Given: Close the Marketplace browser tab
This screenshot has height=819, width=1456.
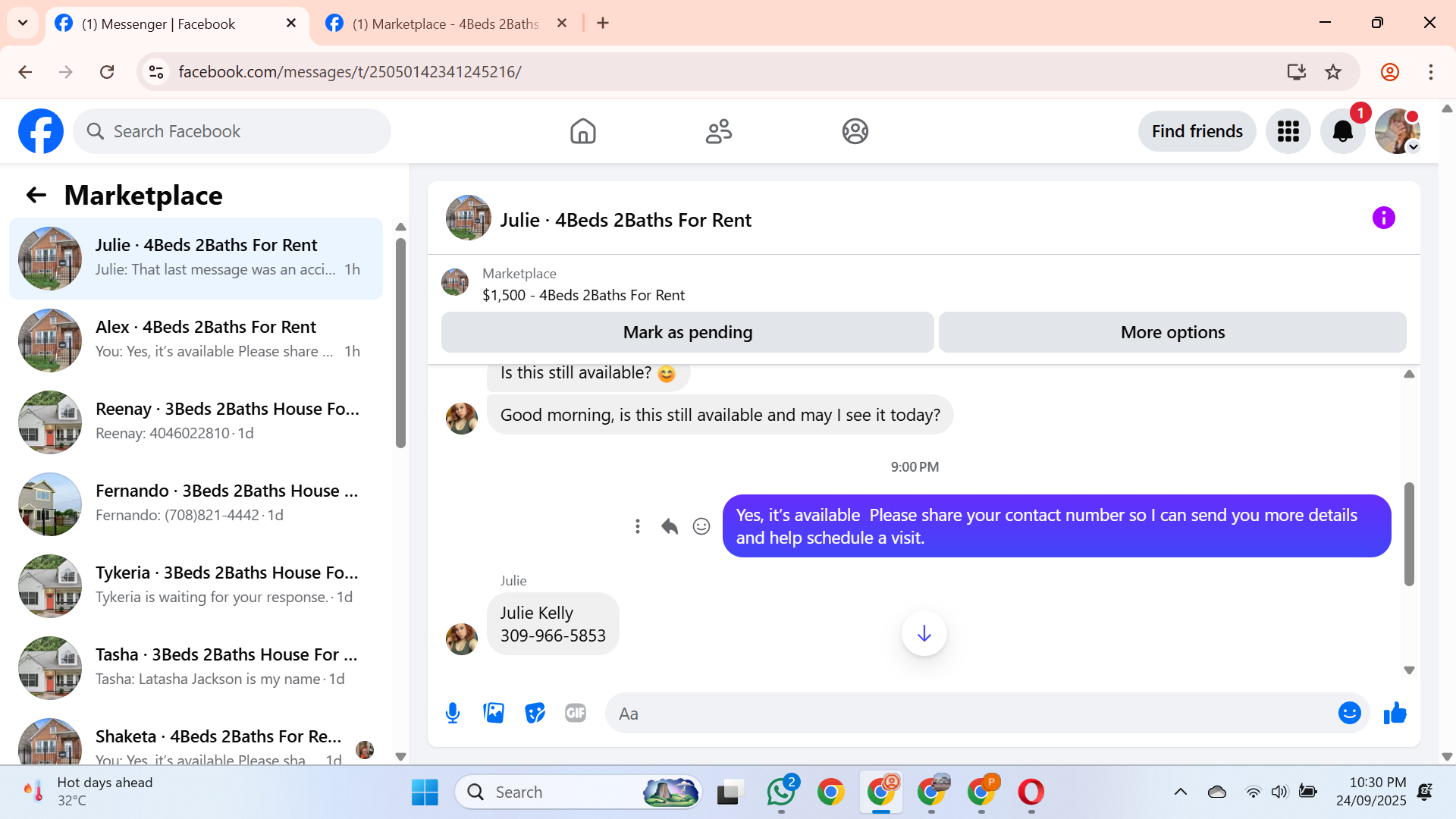Looking at the screenshot, I should pyautogui.click(x=562, y=24).
